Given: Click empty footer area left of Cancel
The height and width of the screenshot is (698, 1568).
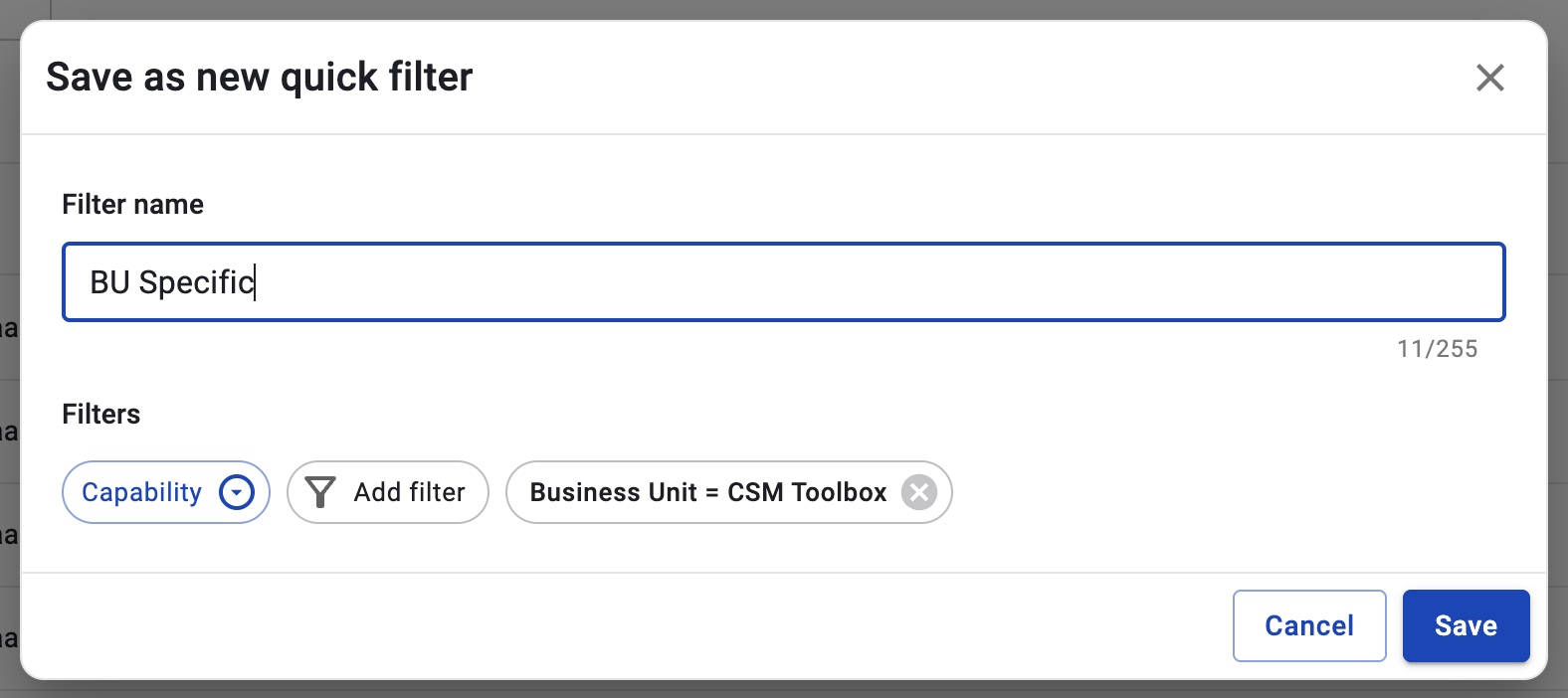Looking at the screenshot, I should 627,625.
